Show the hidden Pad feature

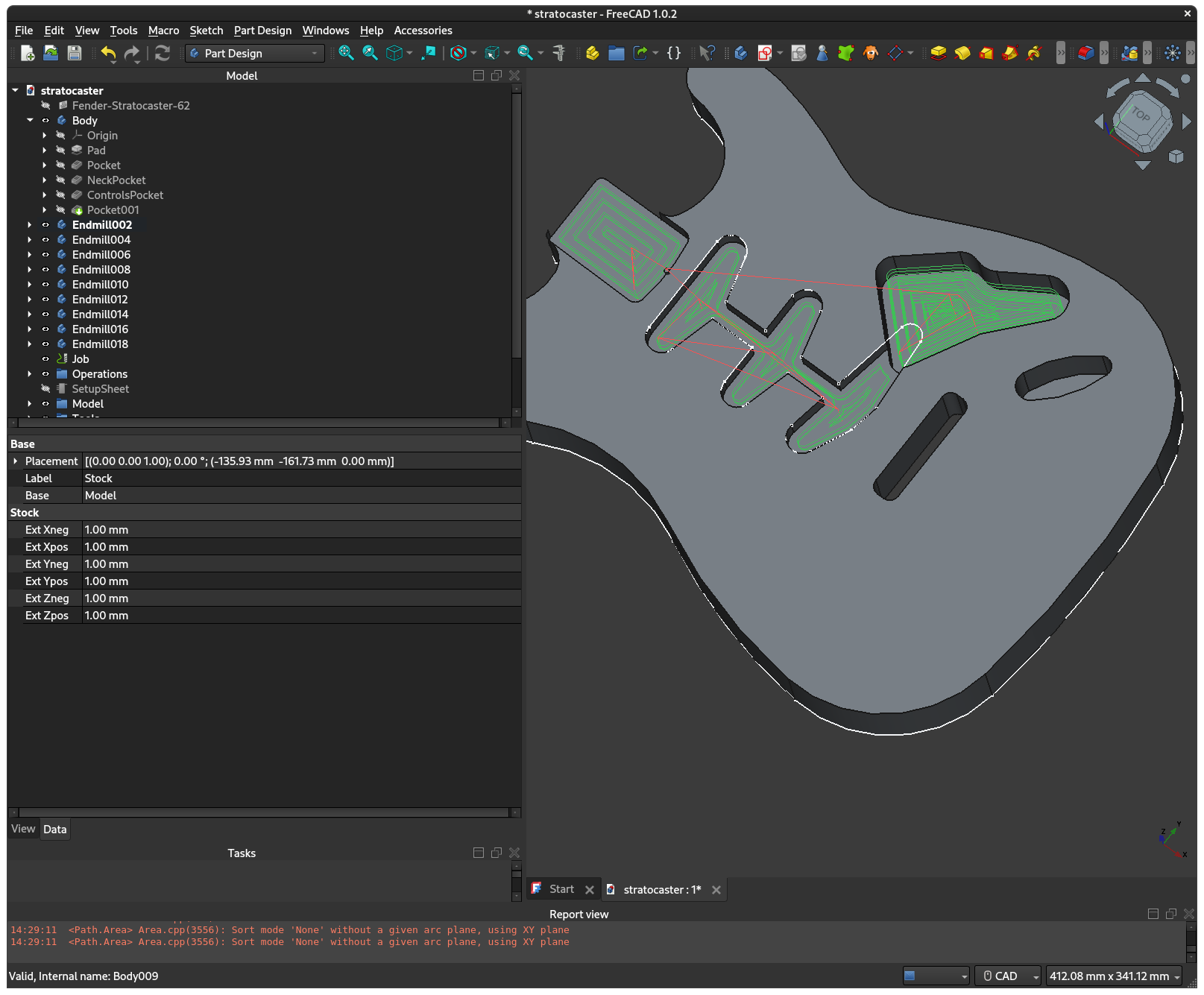click(x=60, y=151)
